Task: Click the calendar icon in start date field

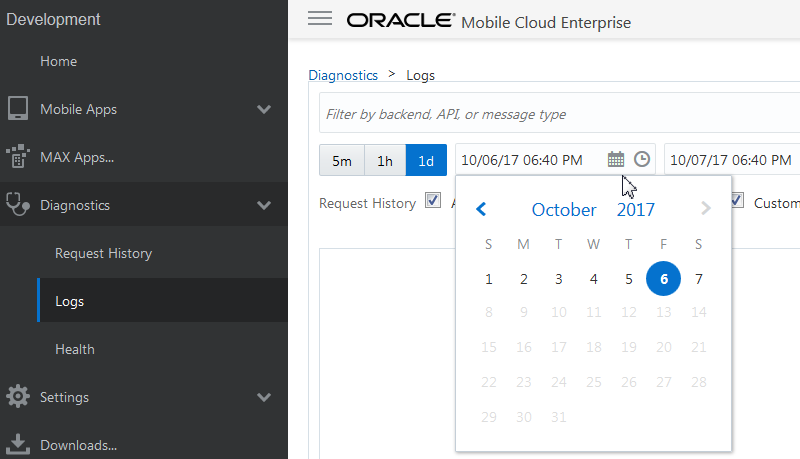Action: (x=616, y=159)
